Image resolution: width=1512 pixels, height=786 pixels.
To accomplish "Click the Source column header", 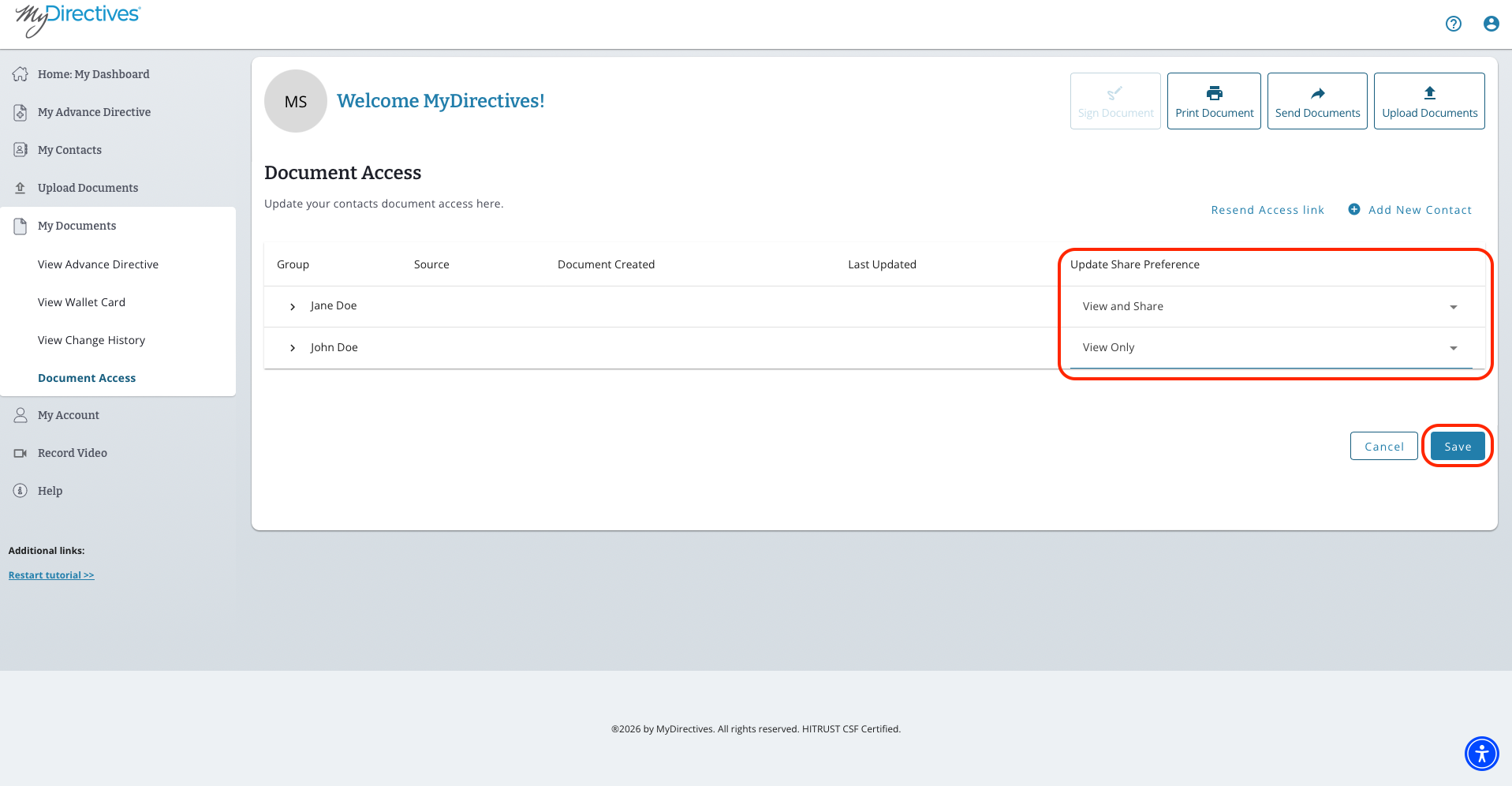I will [x=431, y=264].
